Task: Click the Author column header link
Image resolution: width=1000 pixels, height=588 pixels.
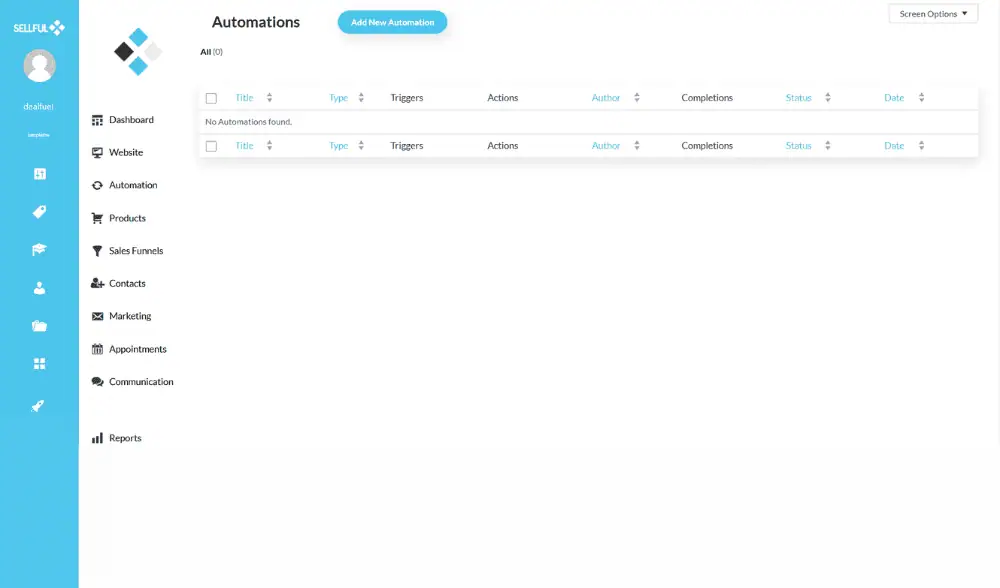Action: click(606, 98)
